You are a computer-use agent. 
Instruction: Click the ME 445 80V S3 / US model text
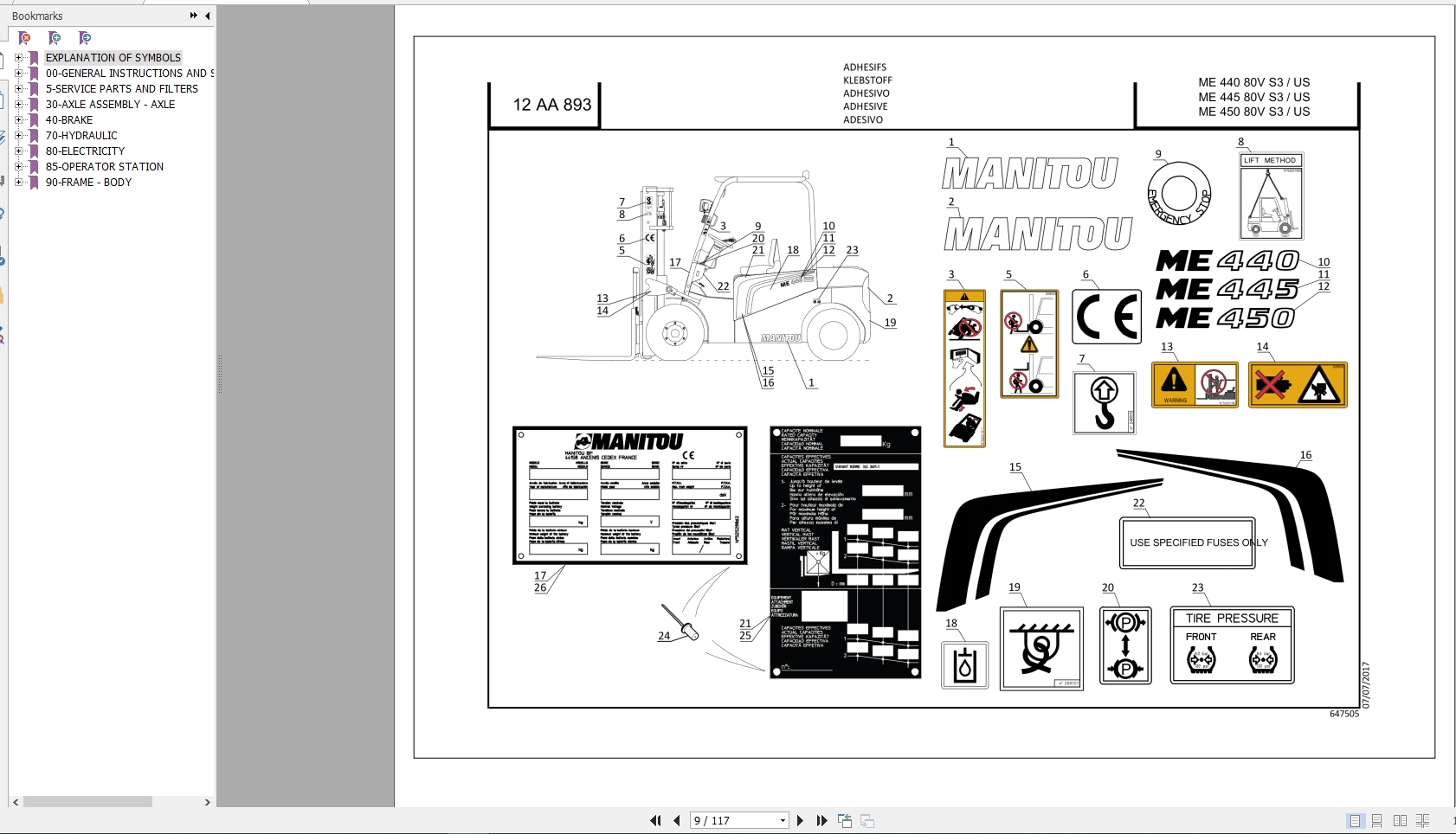tap(1254, 97)
